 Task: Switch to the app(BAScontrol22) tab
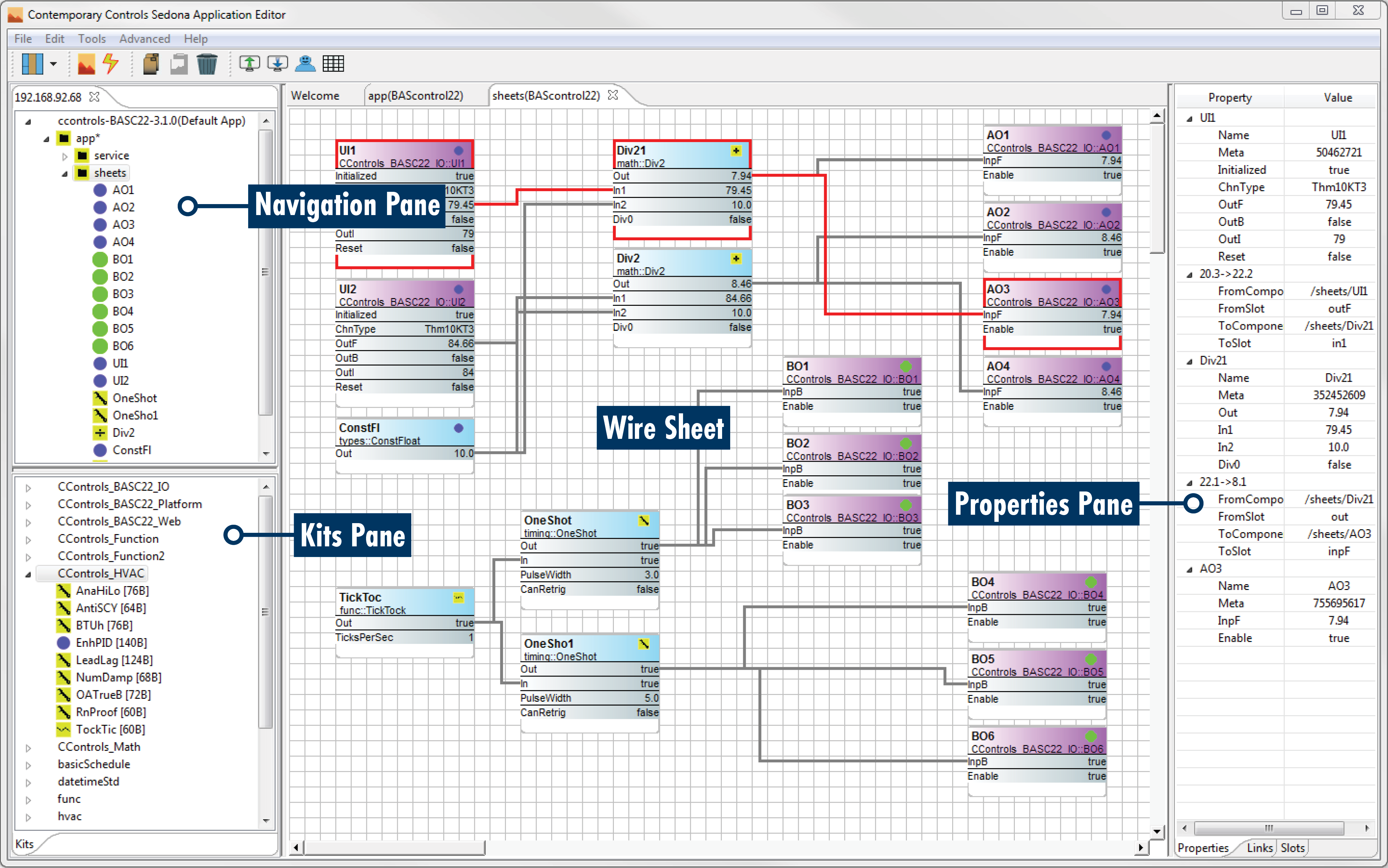coord(416,95)
